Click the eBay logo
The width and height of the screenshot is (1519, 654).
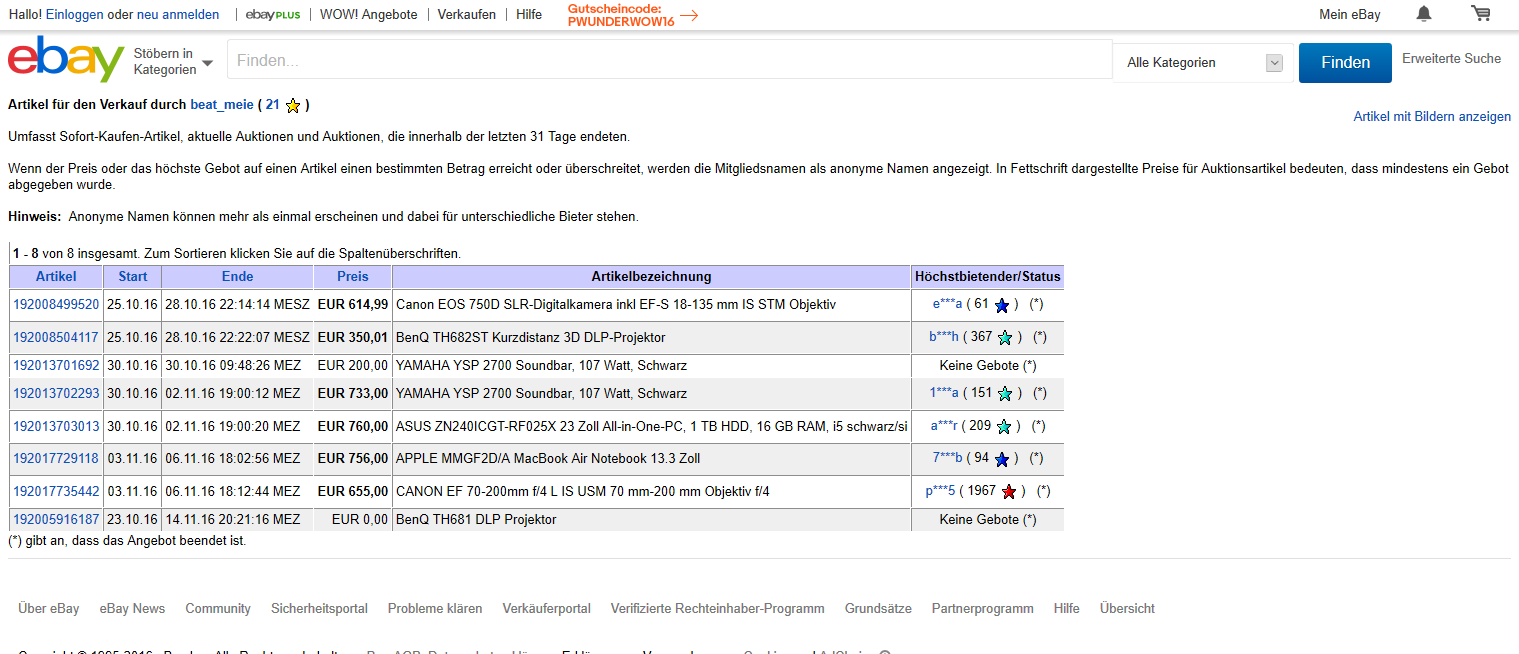coord(66,60)
